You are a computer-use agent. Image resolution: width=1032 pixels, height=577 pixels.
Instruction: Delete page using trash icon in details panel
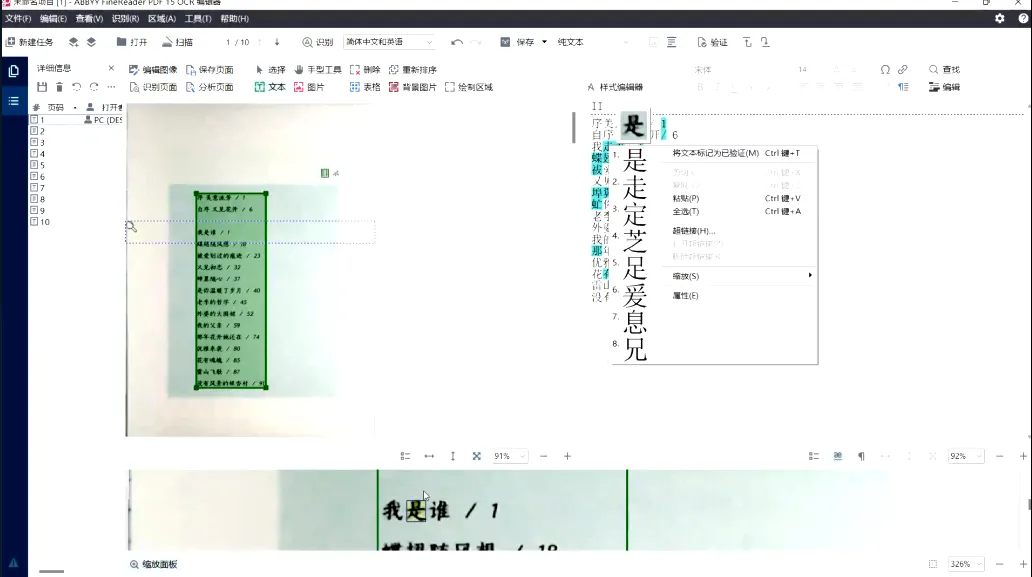pos(59,87)
